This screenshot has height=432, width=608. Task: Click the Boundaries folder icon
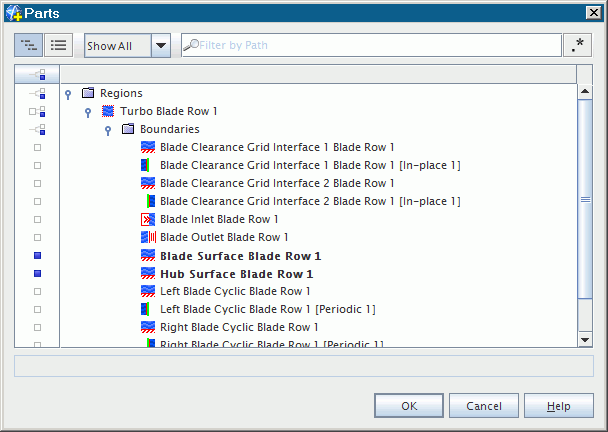[128, 129]
